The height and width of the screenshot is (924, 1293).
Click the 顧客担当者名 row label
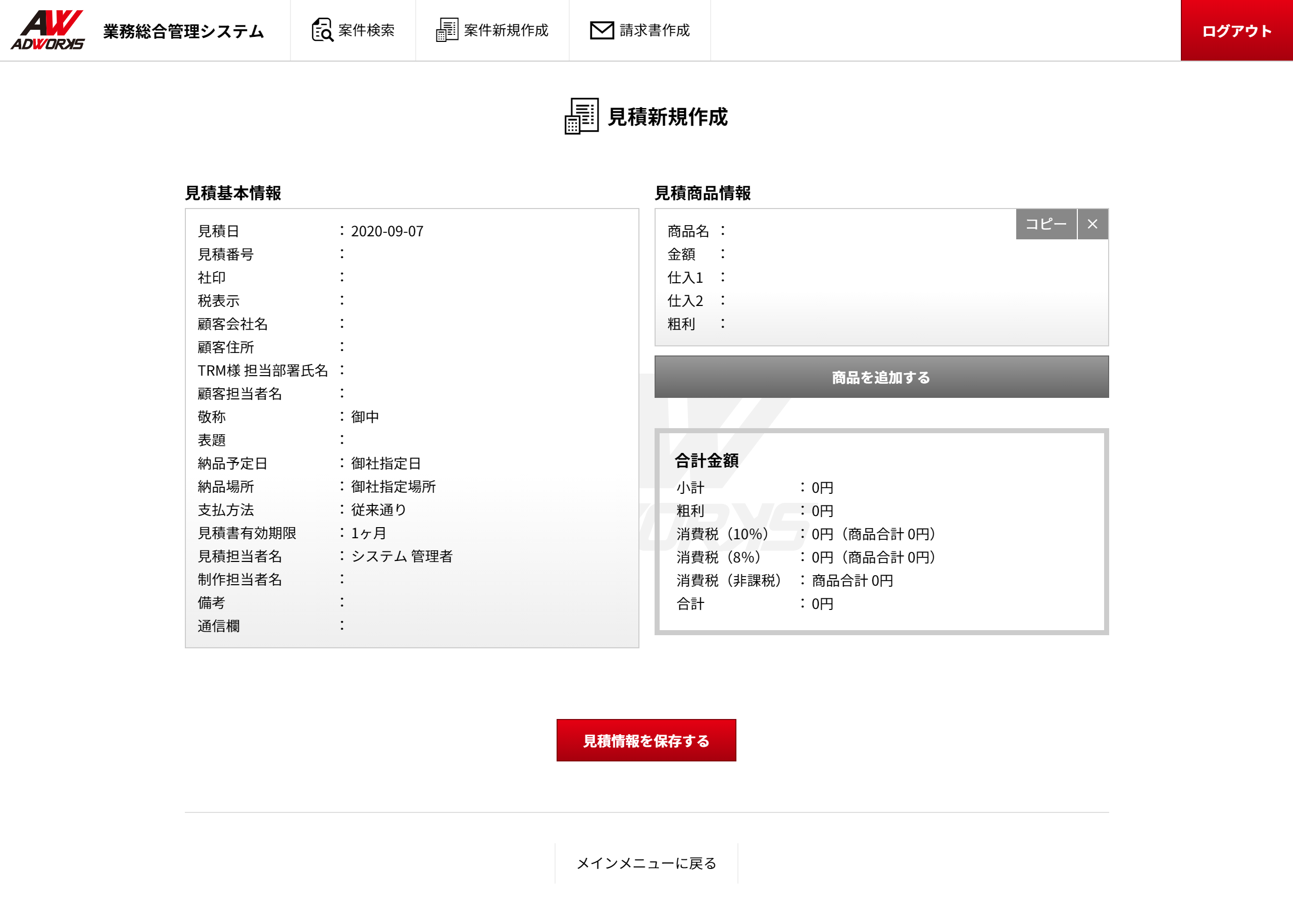point(239,394)
